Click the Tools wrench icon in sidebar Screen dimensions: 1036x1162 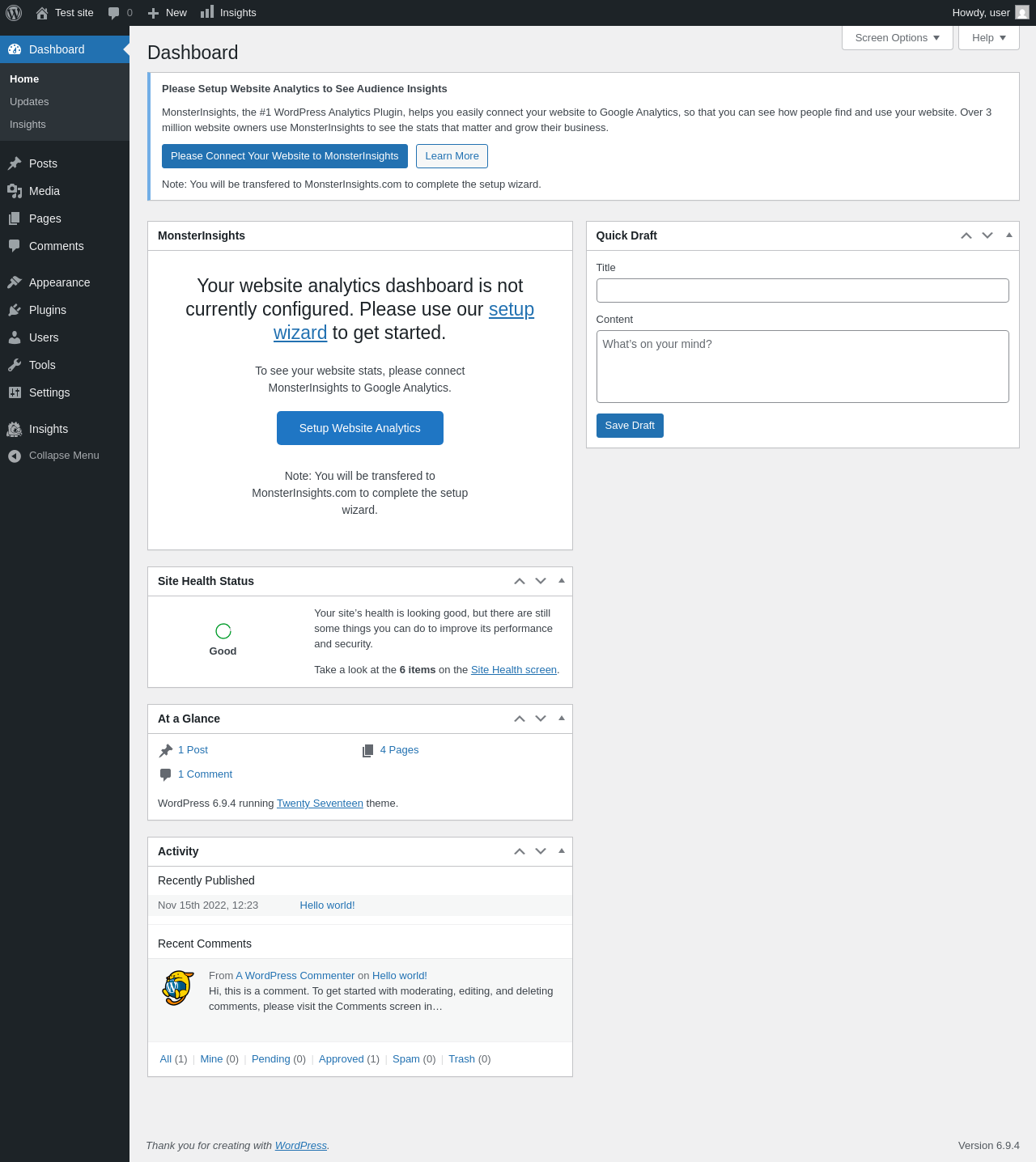[15, 365]
